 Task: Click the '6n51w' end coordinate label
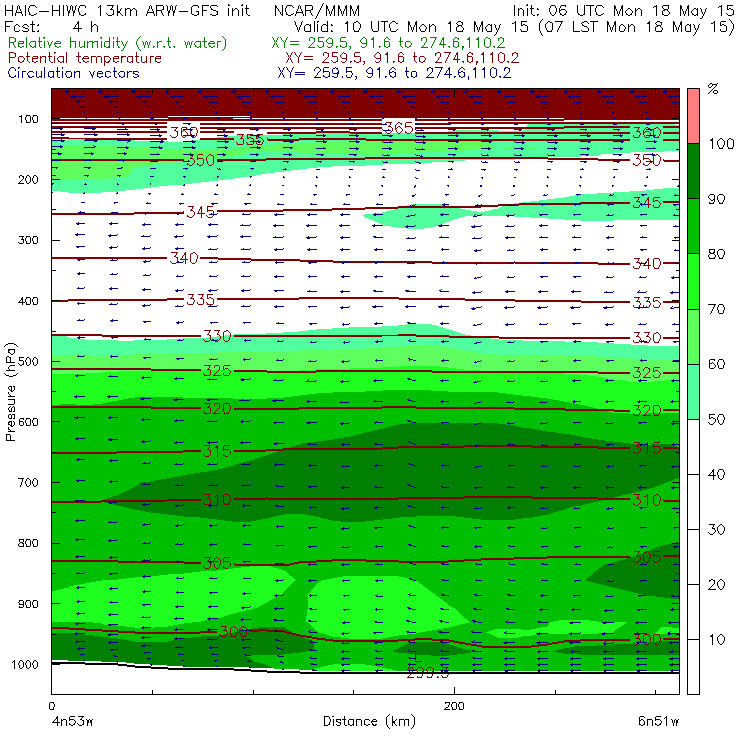pos(658,722)
